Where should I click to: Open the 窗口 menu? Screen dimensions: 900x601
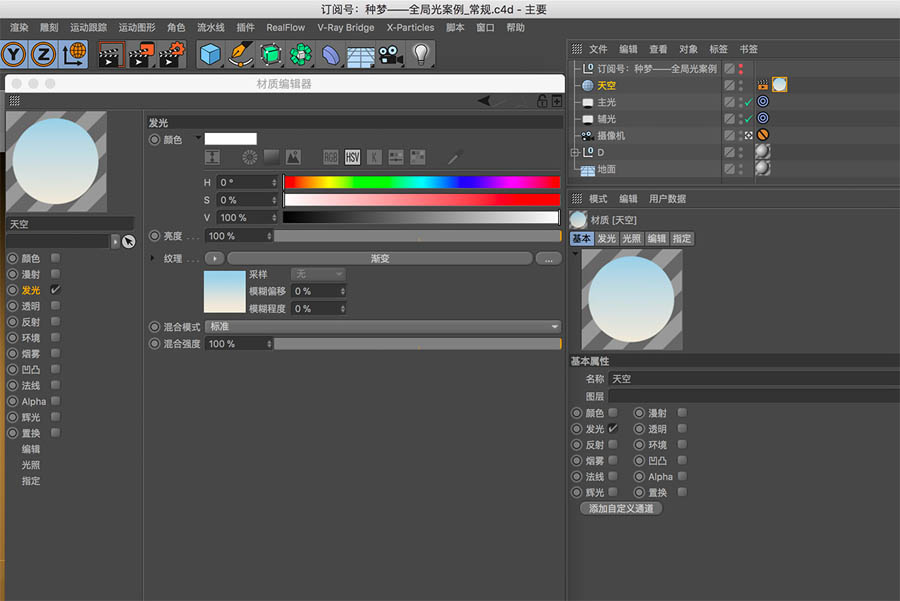click(486, 27)
